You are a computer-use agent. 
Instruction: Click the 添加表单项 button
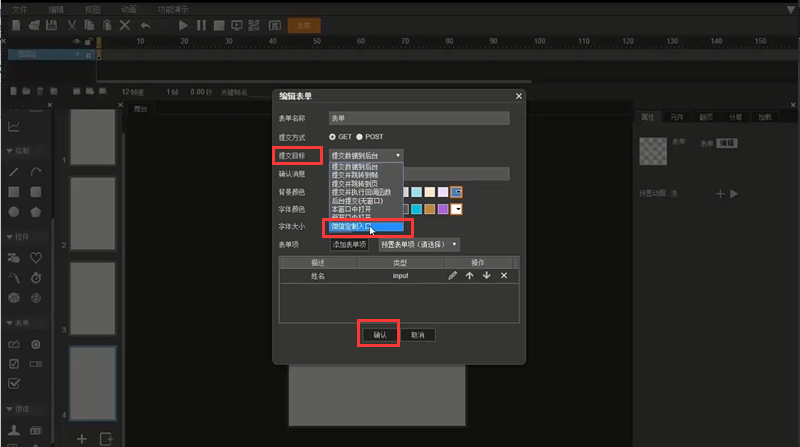(x=349, y=244)
